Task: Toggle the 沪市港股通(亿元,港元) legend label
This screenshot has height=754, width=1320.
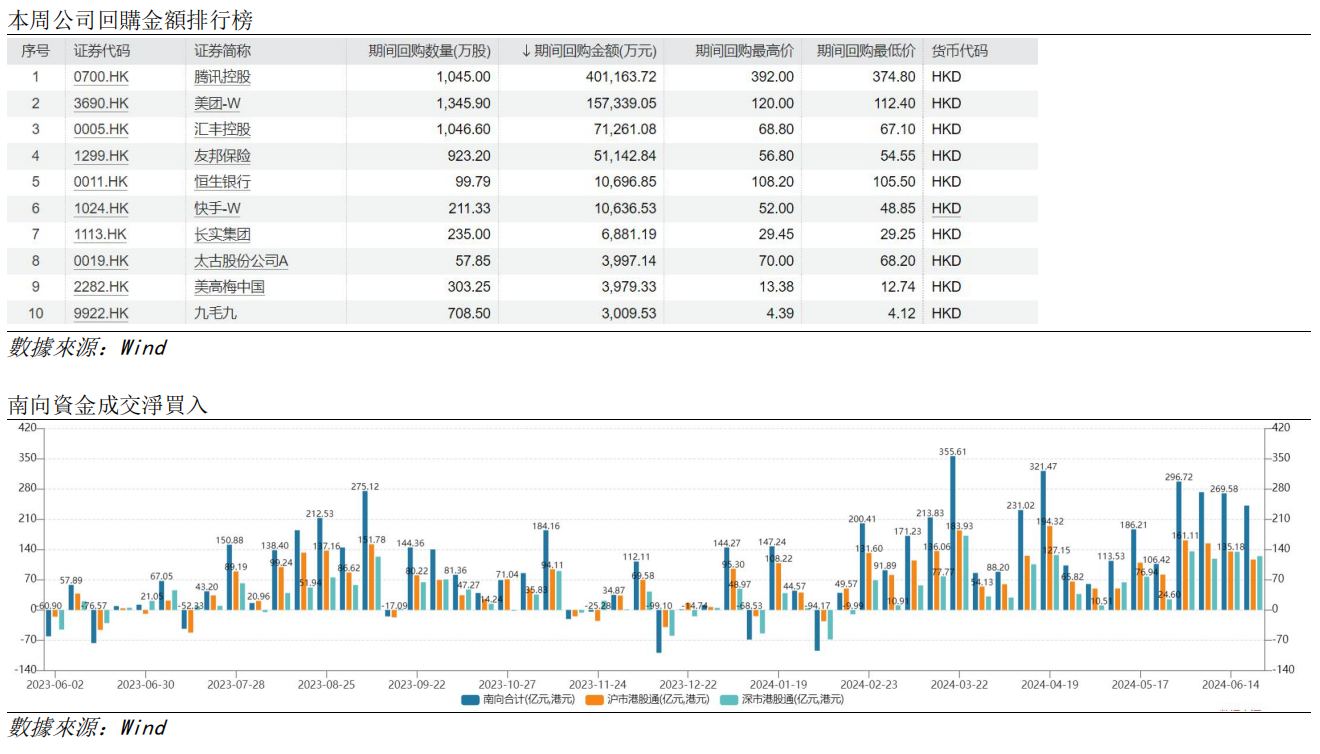Action: coord(657,700)
